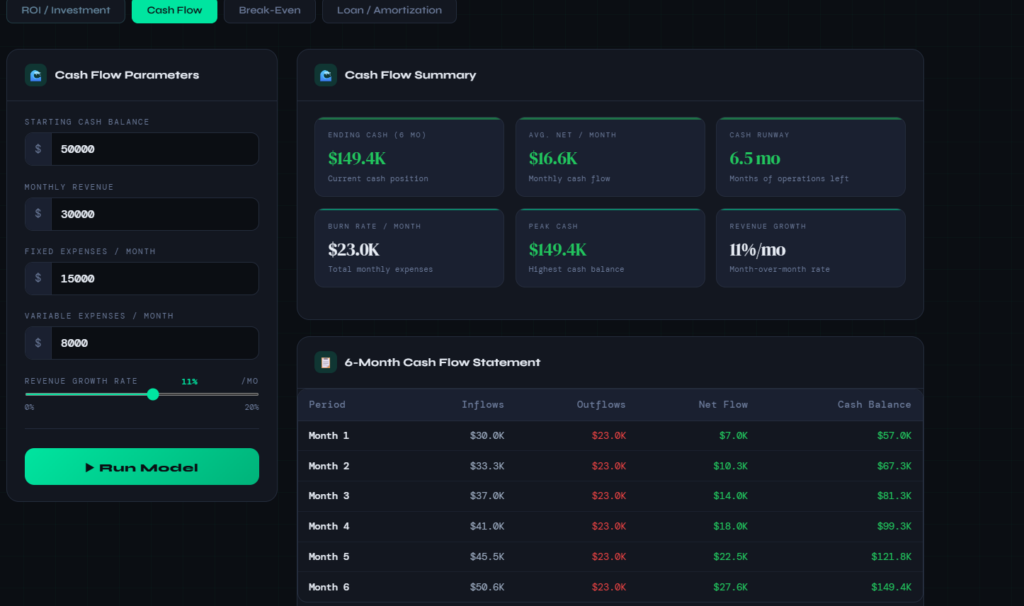Click the dollar sign beside Variable Expenses
Image resolution: width=1024 pixels, height=606 pixels.
coord(38,343)
